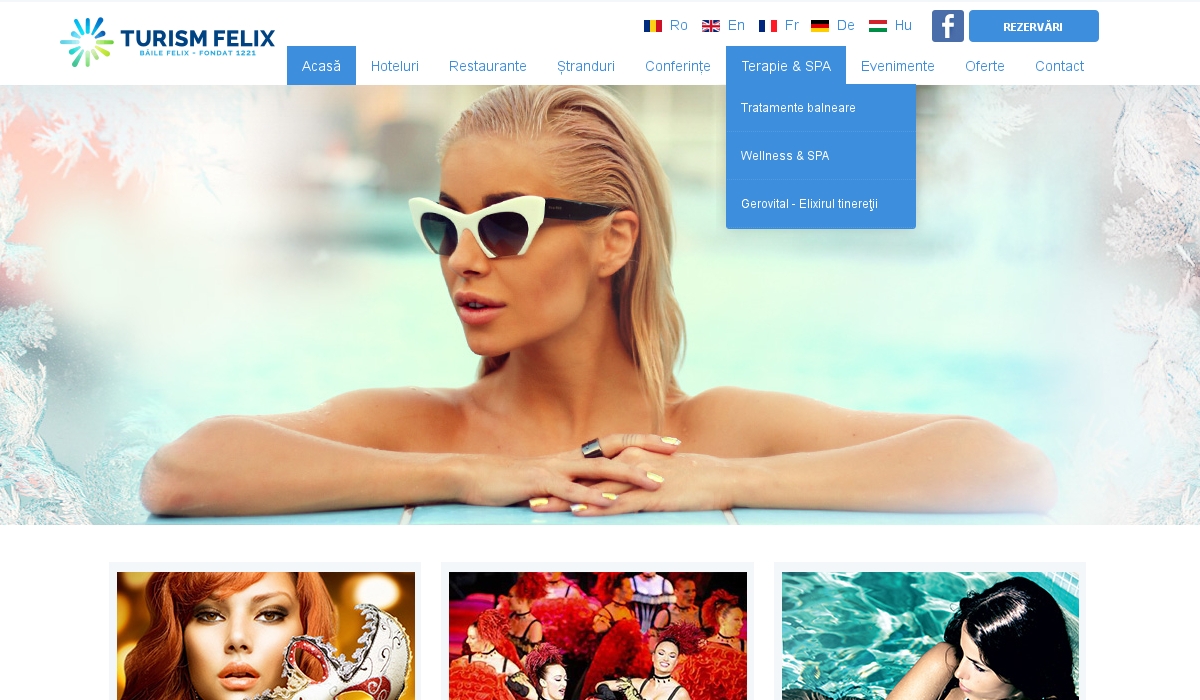Viewport: 1200px width, 700px height.
Task: Switch language to Ro
Action: point(679,26)
